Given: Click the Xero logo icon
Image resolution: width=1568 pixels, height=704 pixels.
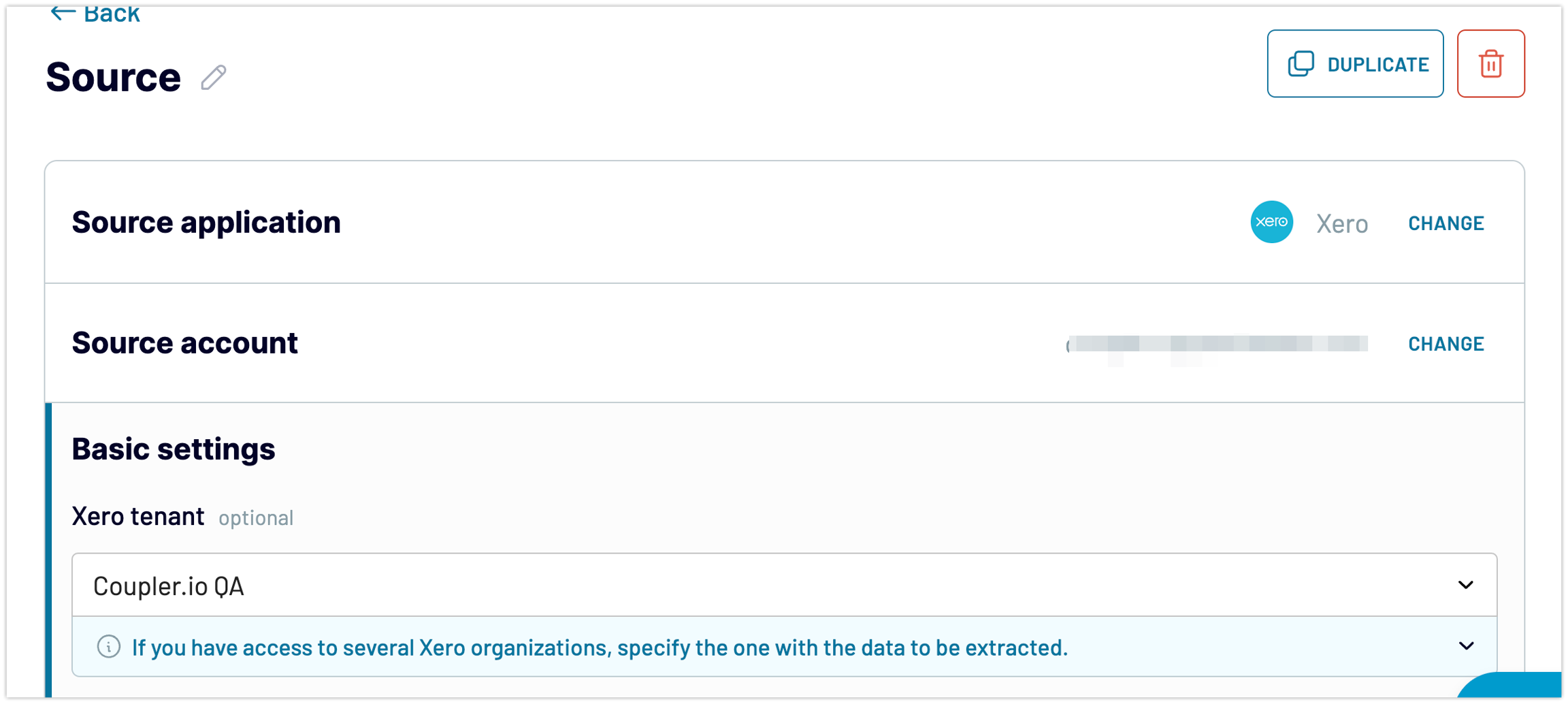Looking at the screenshot, I should tap(1271, 222).
